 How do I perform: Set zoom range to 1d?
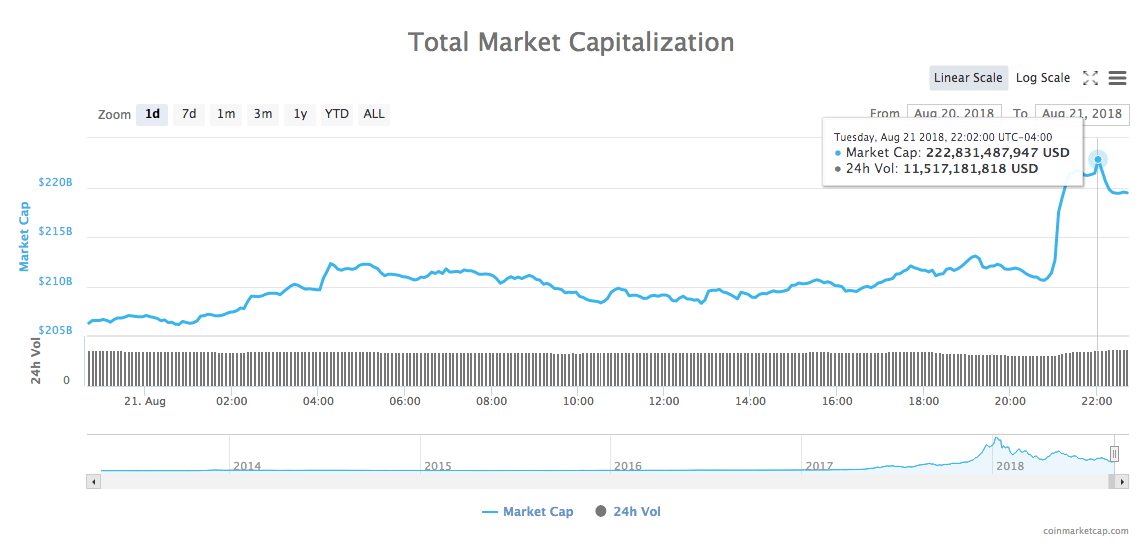point(152,114)
